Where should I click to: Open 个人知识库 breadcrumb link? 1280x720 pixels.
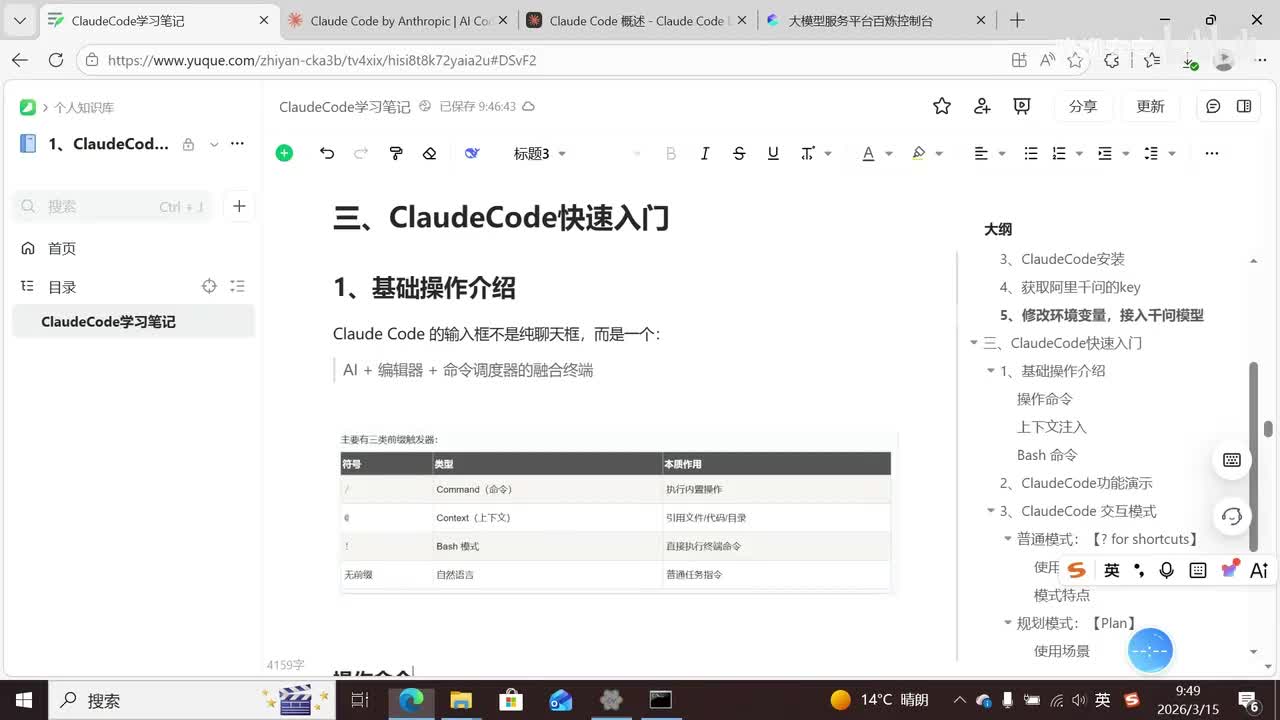pyautogui.click(x=84, y=107)
